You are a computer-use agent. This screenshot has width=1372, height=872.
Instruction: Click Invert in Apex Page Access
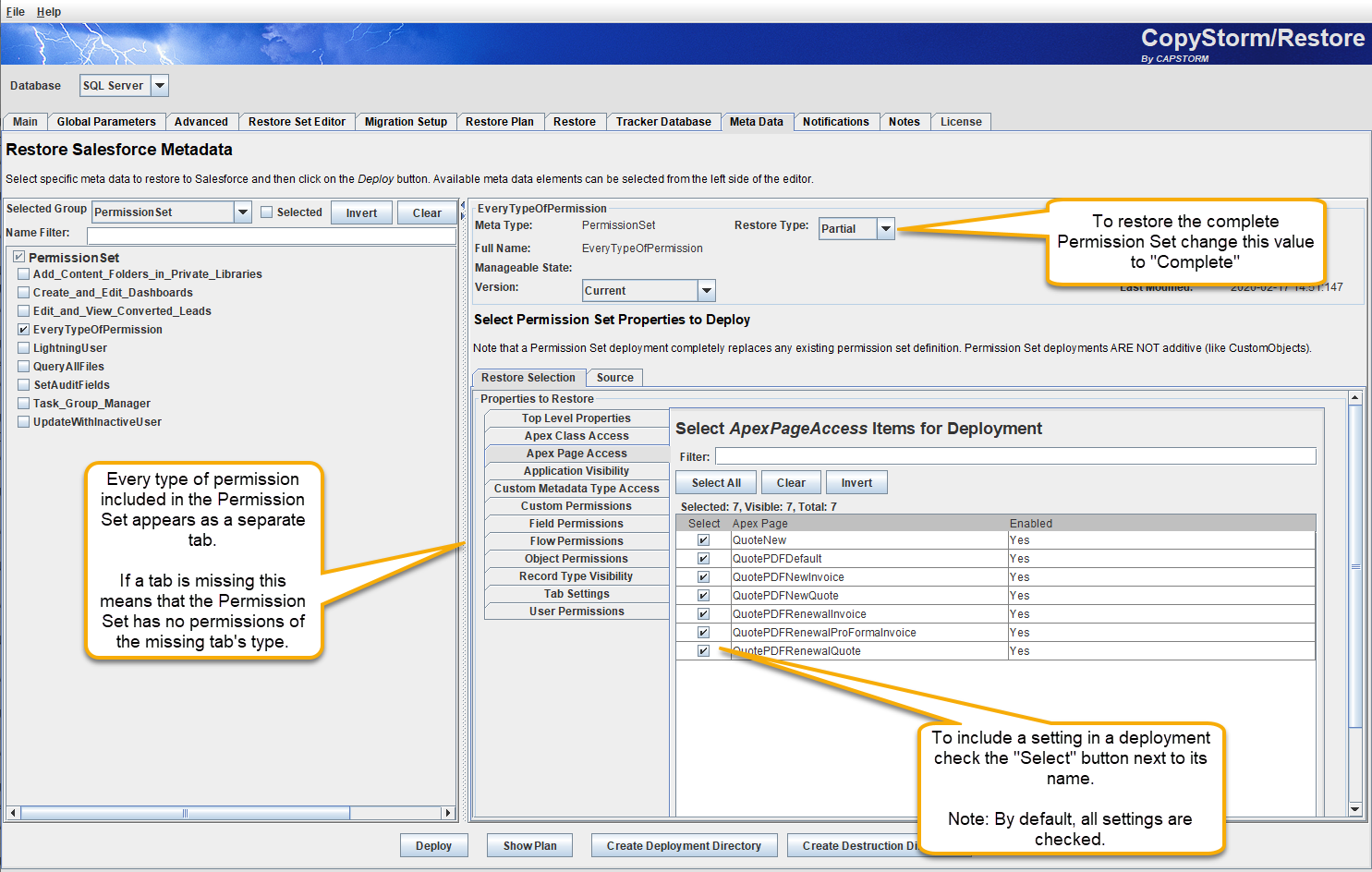[x=856, y=483]
